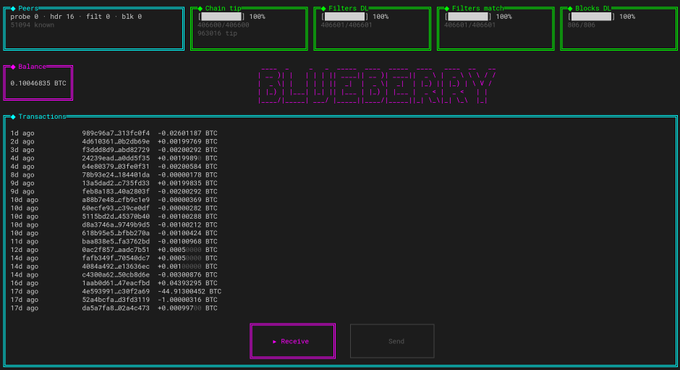
Task: Click the Receive button
Action: [293, 341]
